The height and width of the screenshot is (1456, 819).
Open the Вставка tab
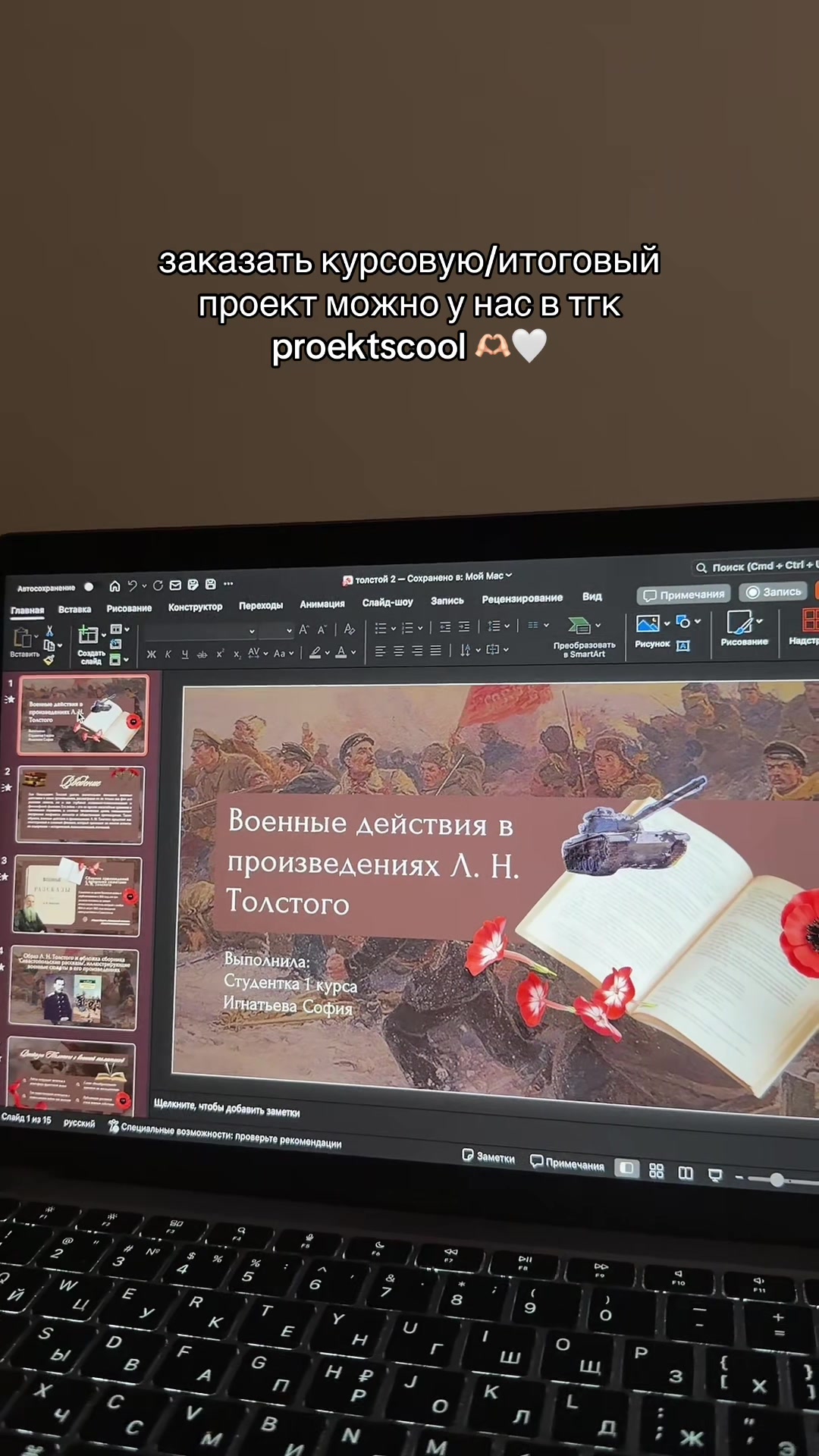(74, 609)
